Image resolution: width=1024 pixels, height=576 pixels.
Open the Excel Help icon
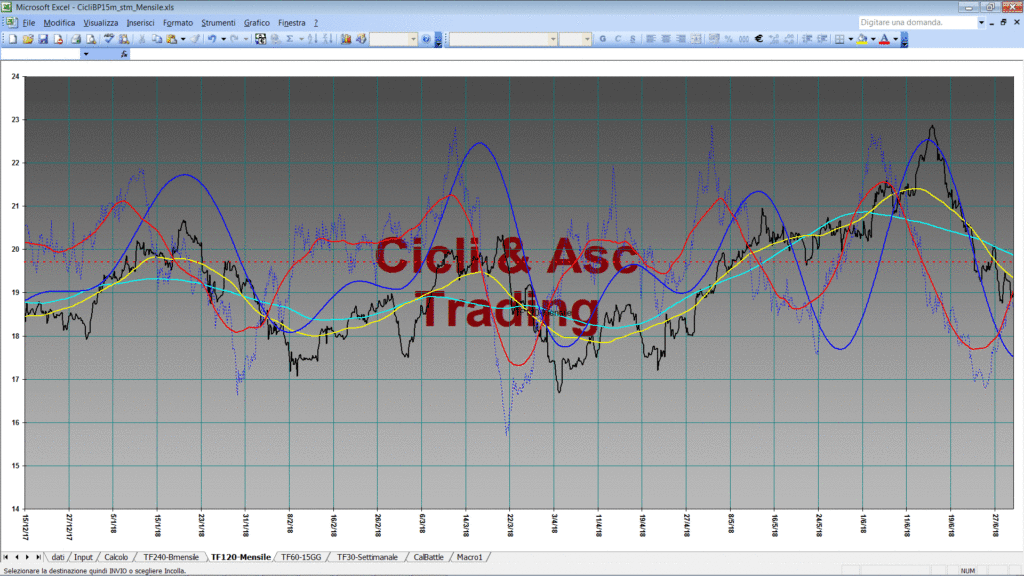click(426, 39)
